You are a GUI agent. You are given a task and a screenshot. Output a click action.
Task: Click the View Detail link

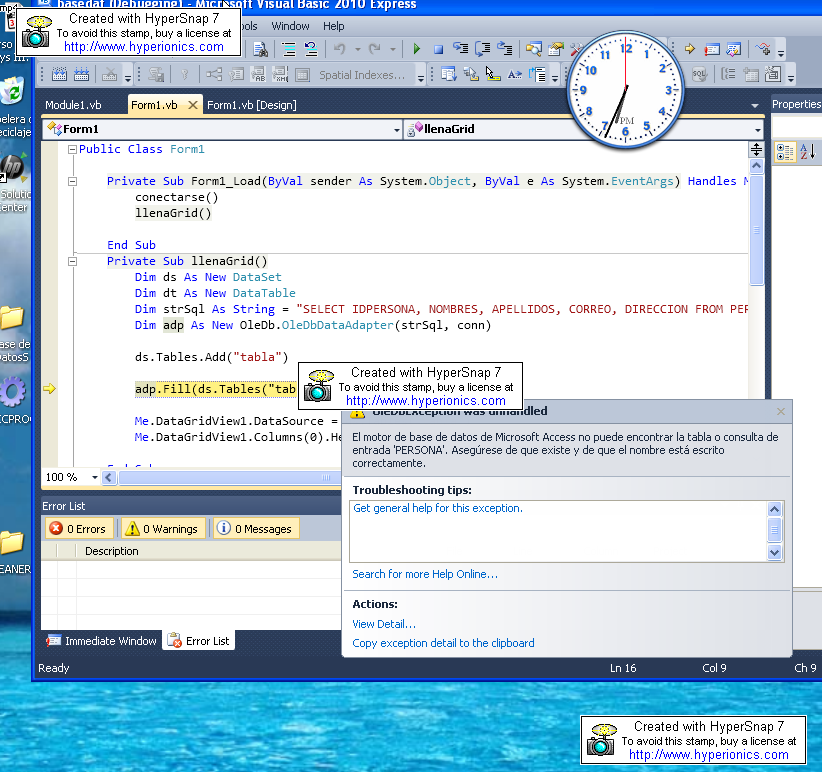tap(384, 624)
